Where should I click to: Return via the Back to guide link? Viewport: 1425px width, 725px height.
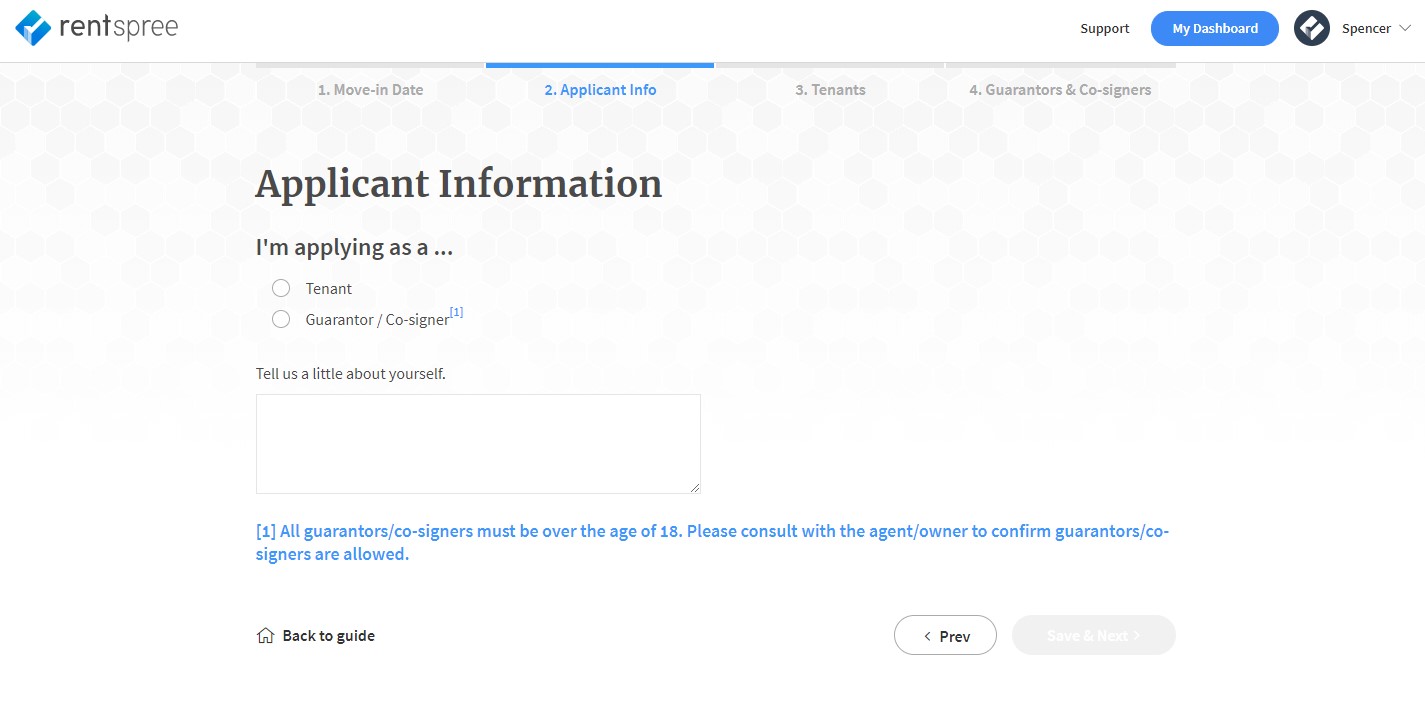[328, 636]
